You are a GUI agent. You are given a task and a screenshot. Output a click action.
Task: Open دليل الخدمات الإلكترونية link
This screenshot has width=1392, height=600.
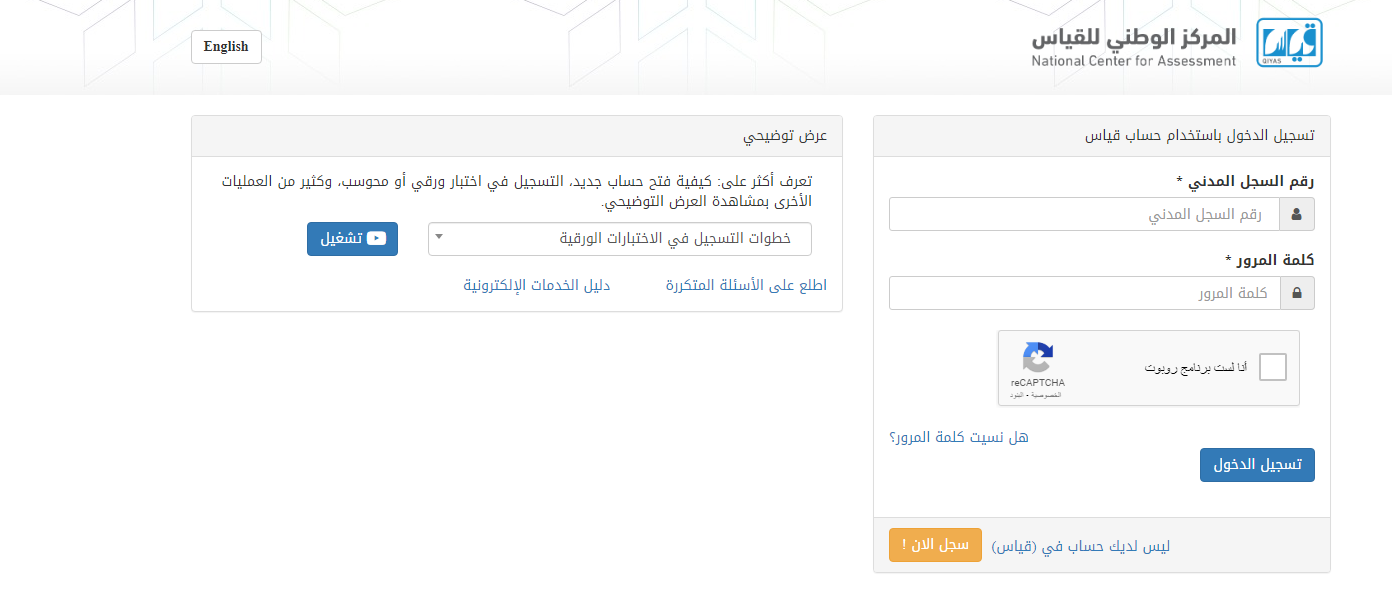[536, 285]
